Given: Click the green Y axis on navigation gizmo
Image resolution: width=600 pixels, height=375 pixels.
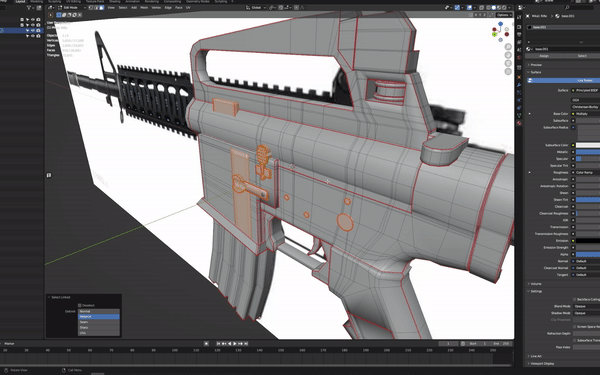Looking at the screenshot, I should point(494,34).
